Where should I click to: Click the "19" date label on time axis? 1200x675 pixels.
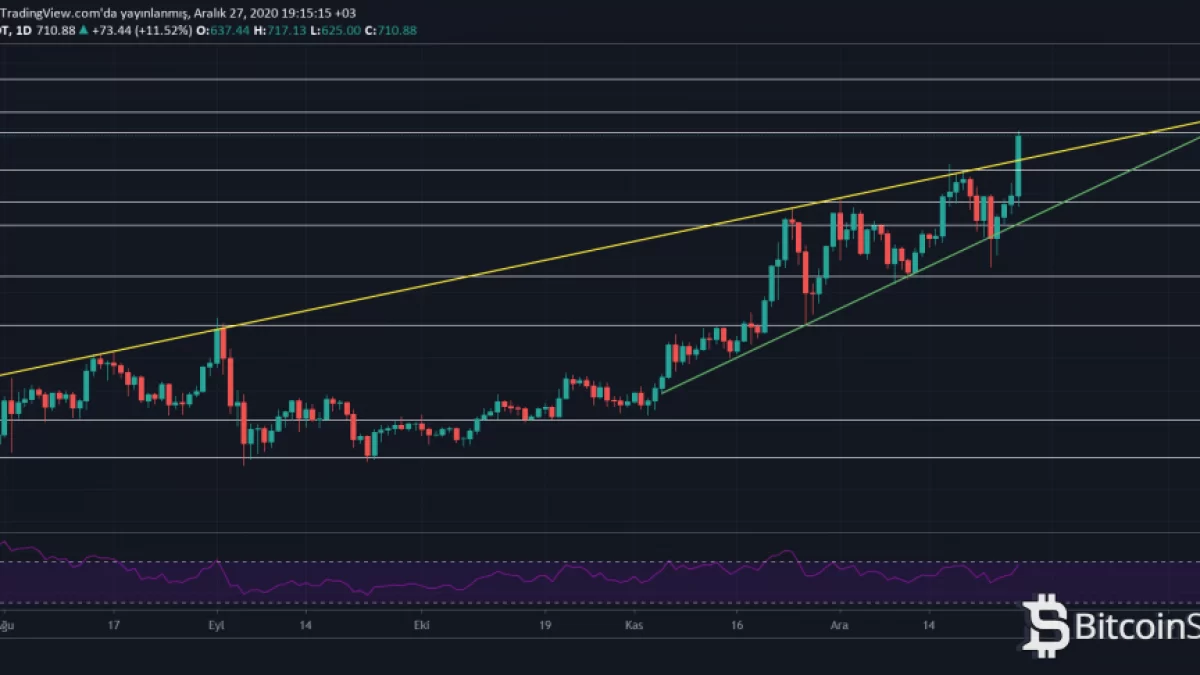tap(545, 625)
